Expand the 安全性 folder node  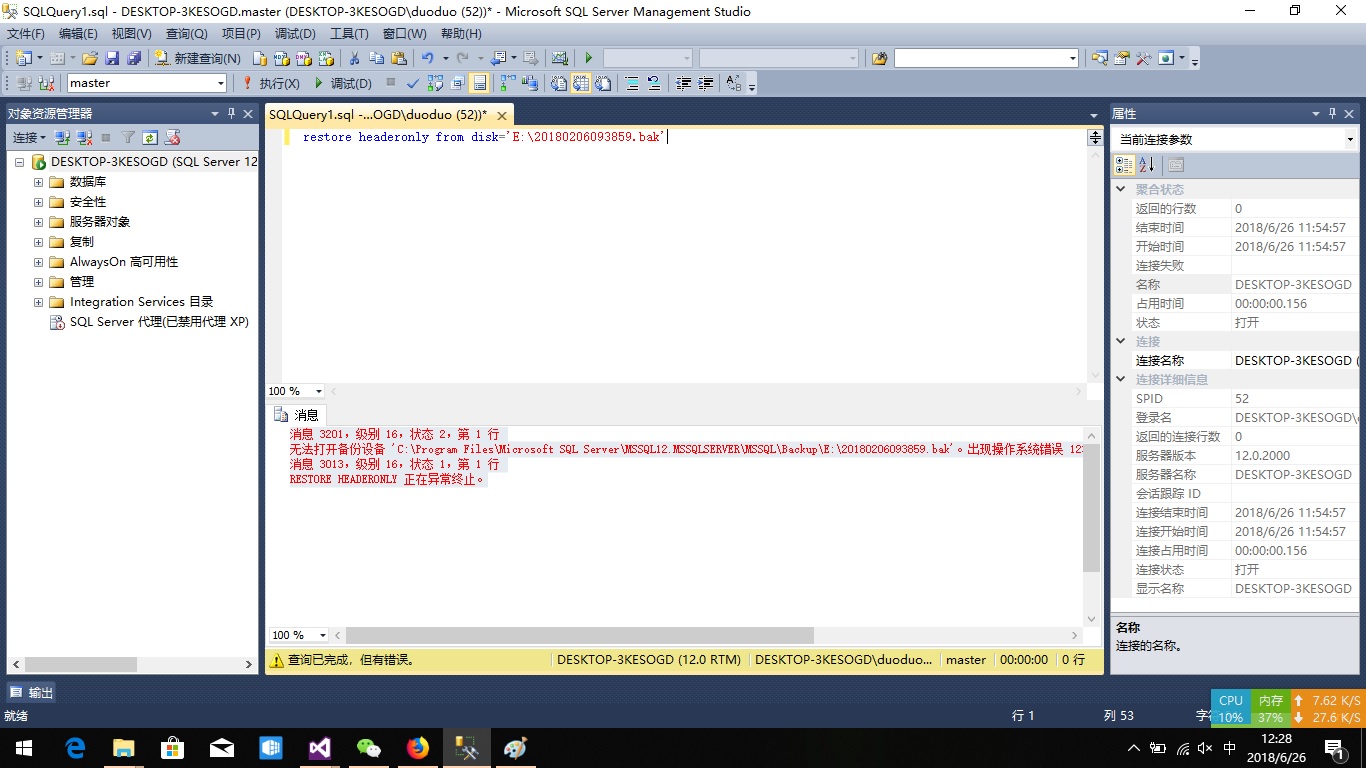[38, 202]
